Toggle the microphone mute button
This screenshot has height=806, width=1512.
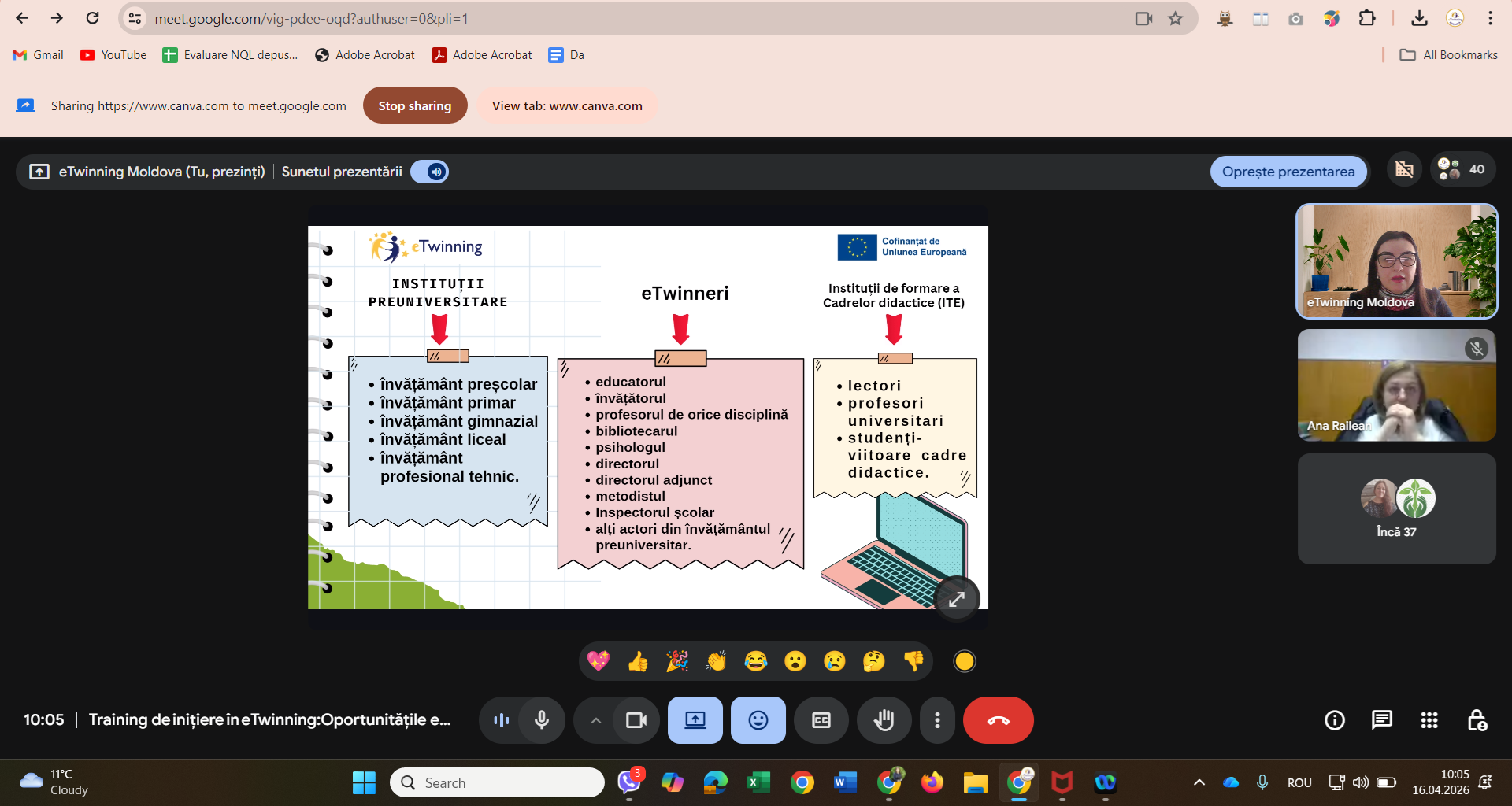[x=542, y=720]
